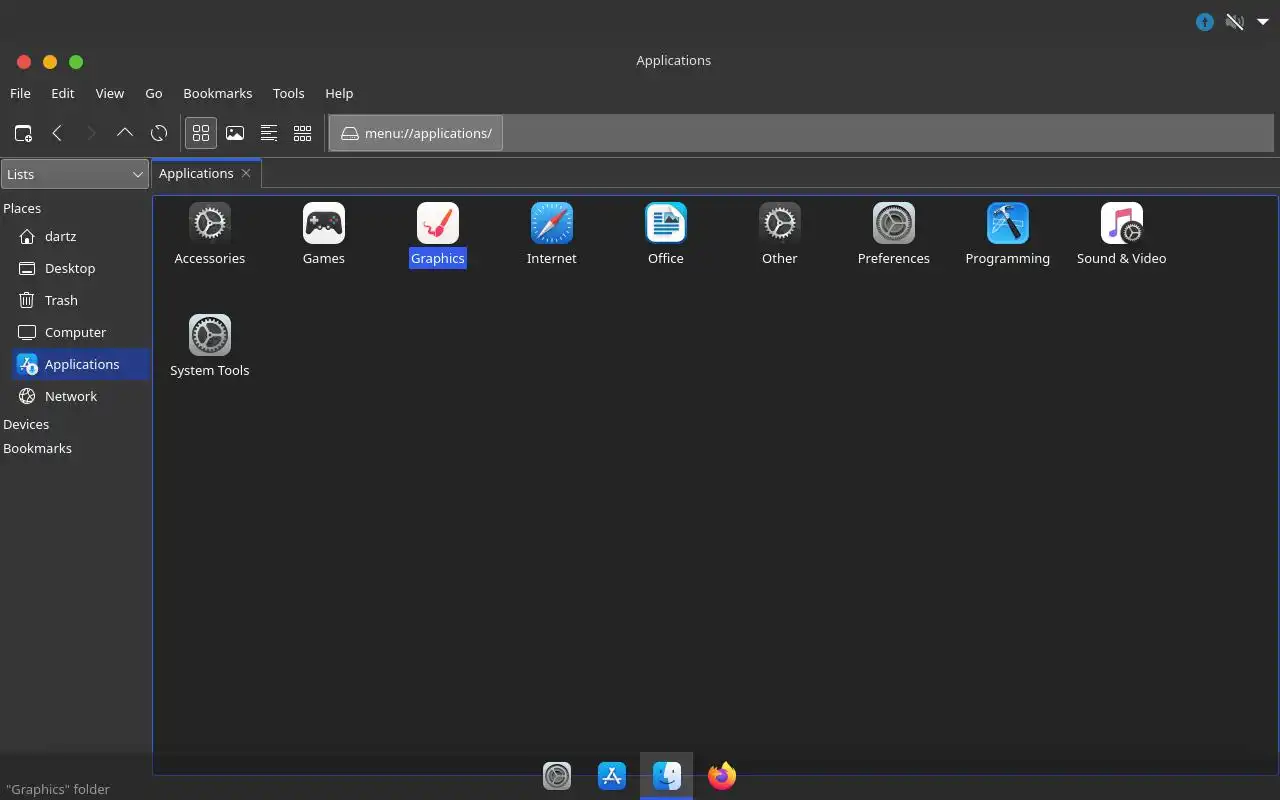Launch Firefox from the dock

pos(722,775)
